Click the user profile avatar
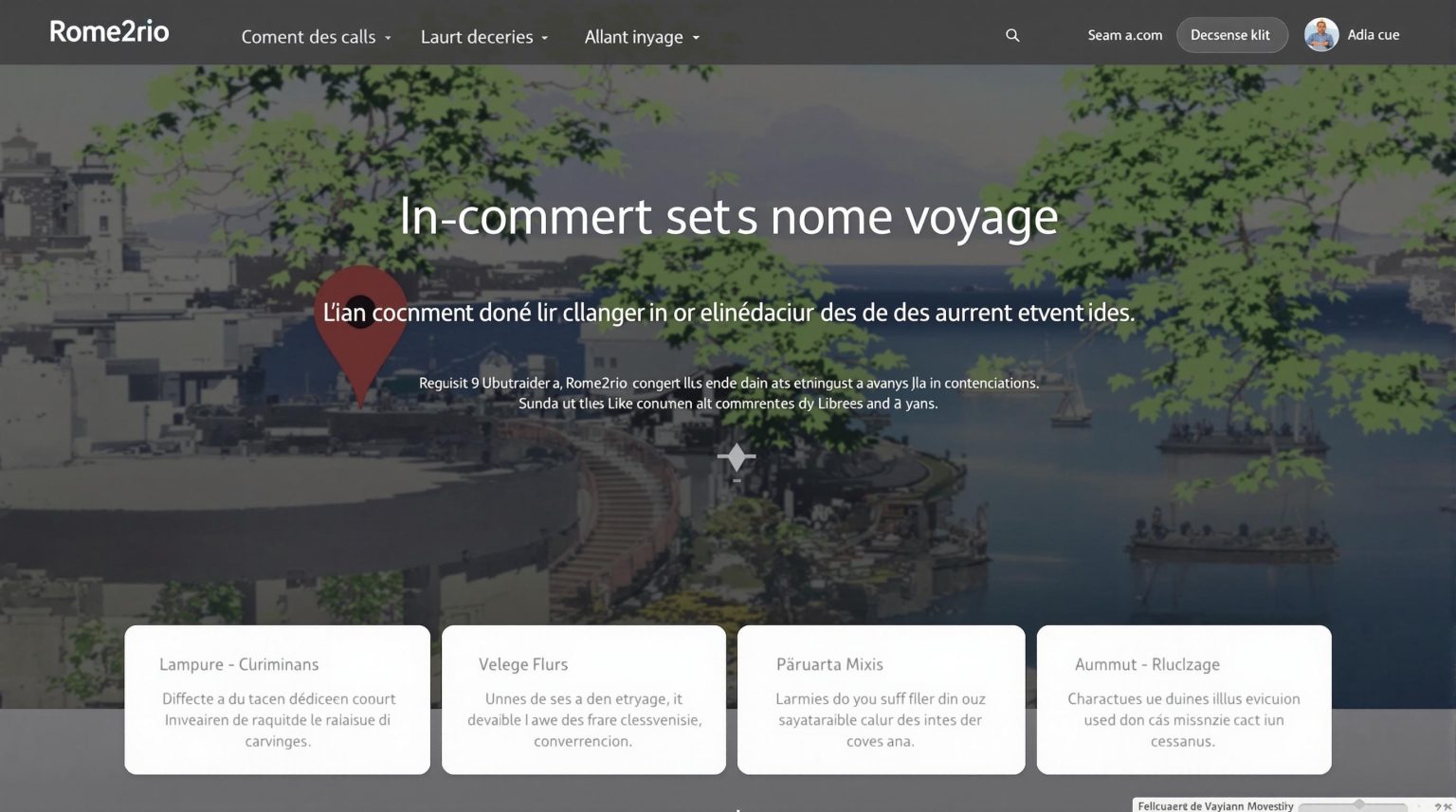1456x812 pixels. (x=1320, y=35)
